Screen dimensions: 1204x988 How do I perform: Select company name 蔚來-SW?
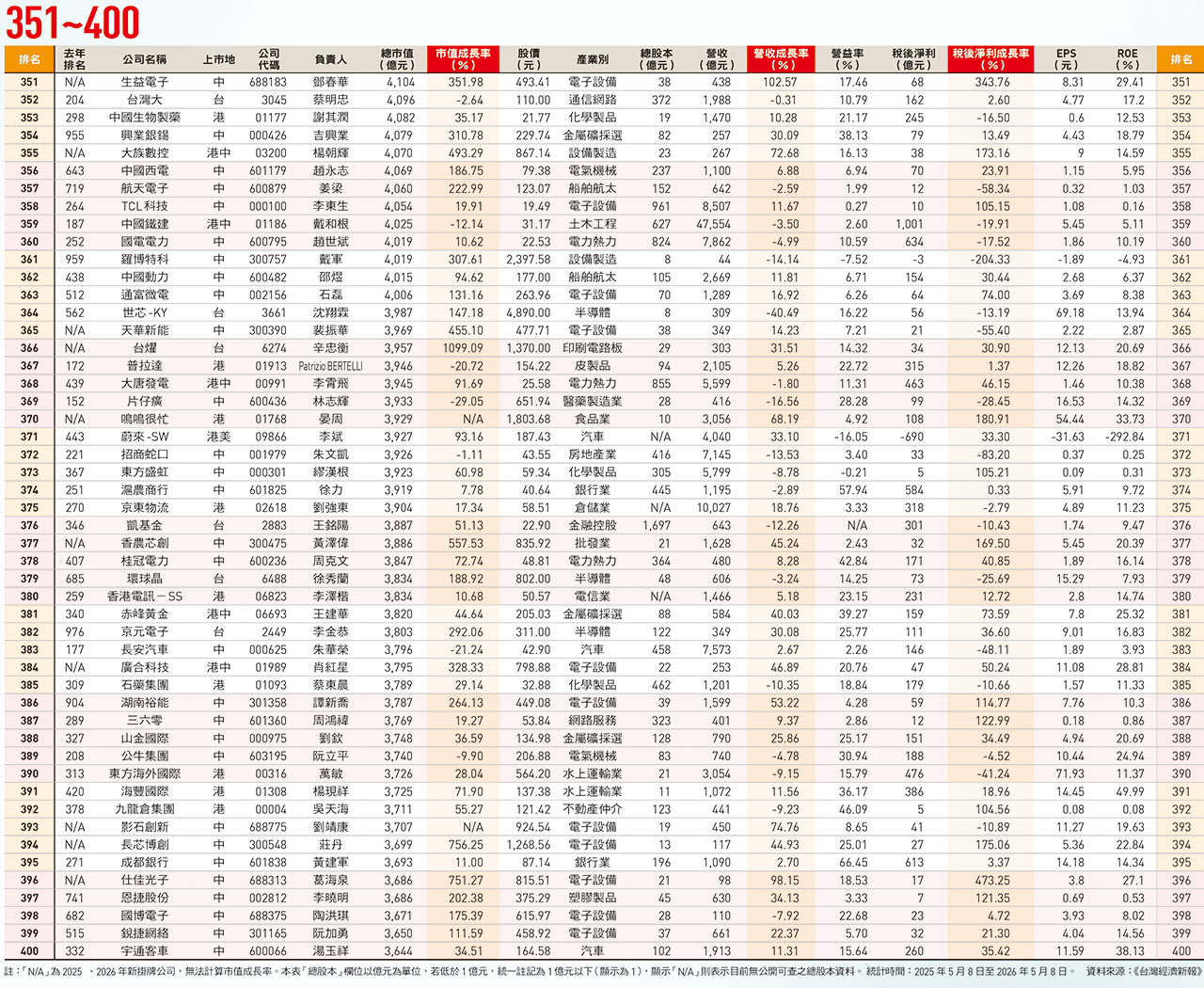[x=145, y=437]
